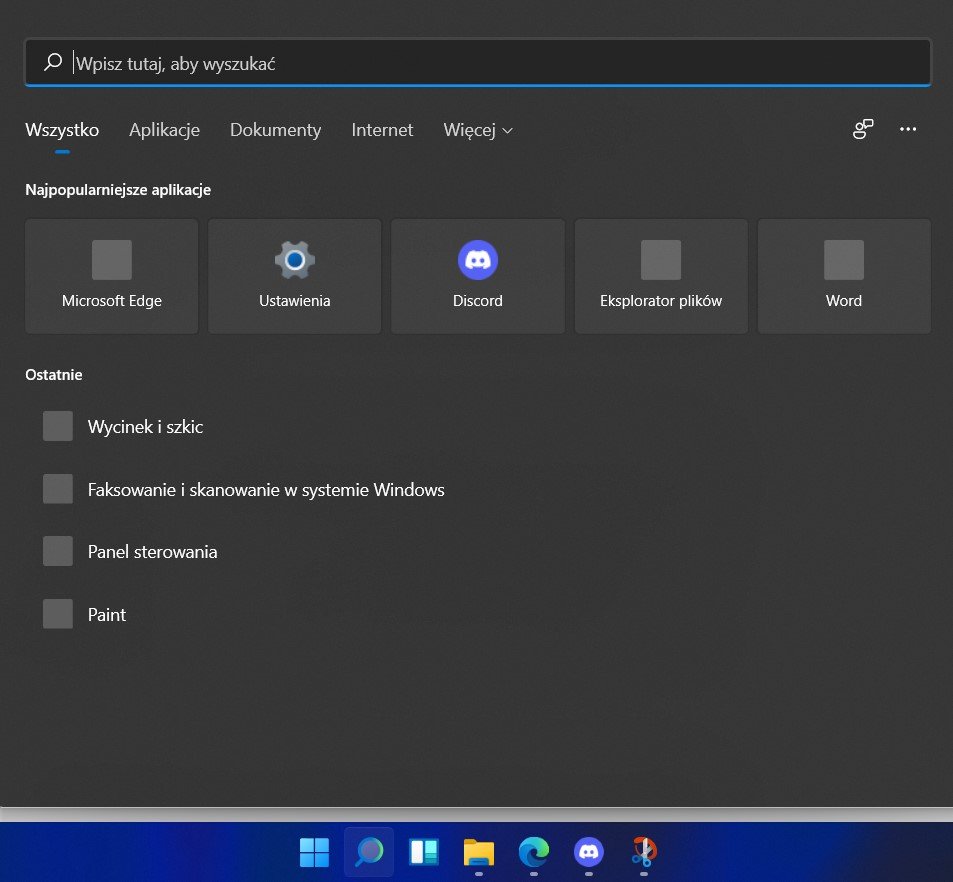Viewport: 953px width, 882px height.
Task: Switch to the Aplikacje tab
Action: pos(165,130)
